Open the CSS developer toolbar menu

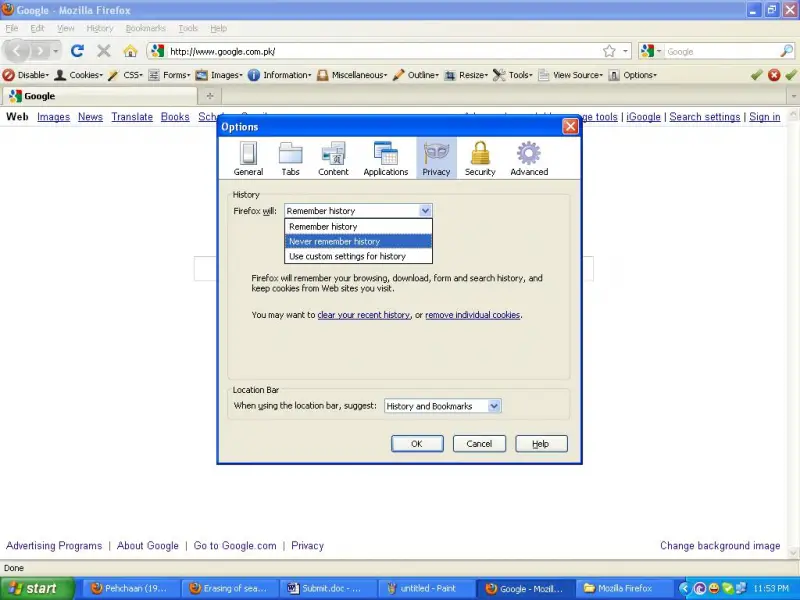(126, 75)
